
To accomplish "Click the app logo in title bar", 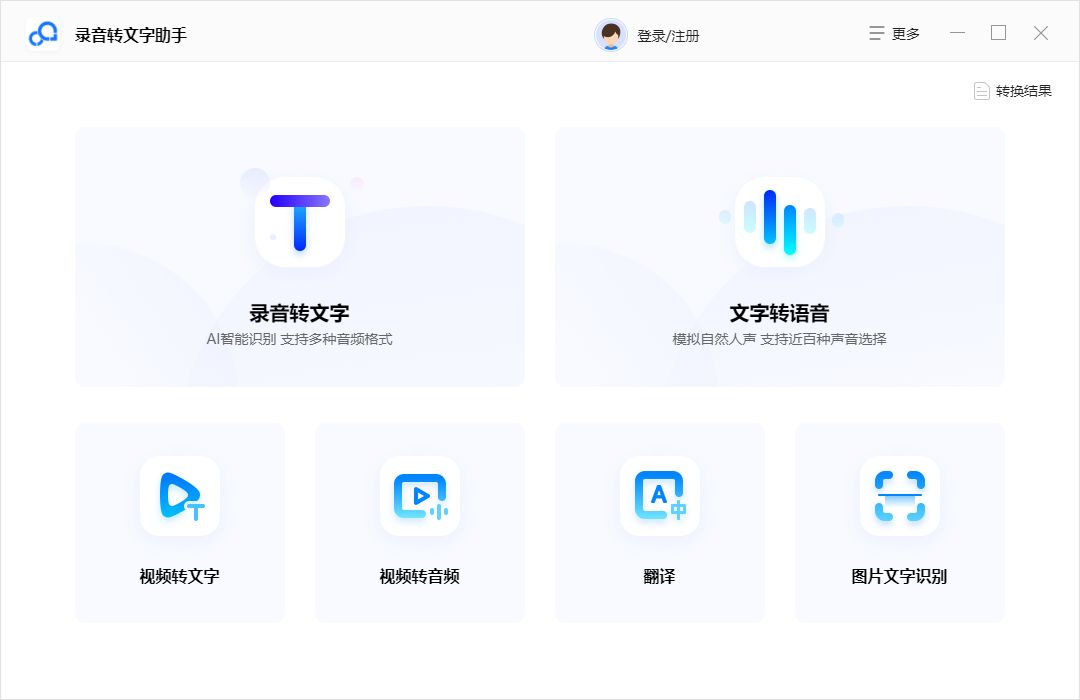I will click(42, 31).
